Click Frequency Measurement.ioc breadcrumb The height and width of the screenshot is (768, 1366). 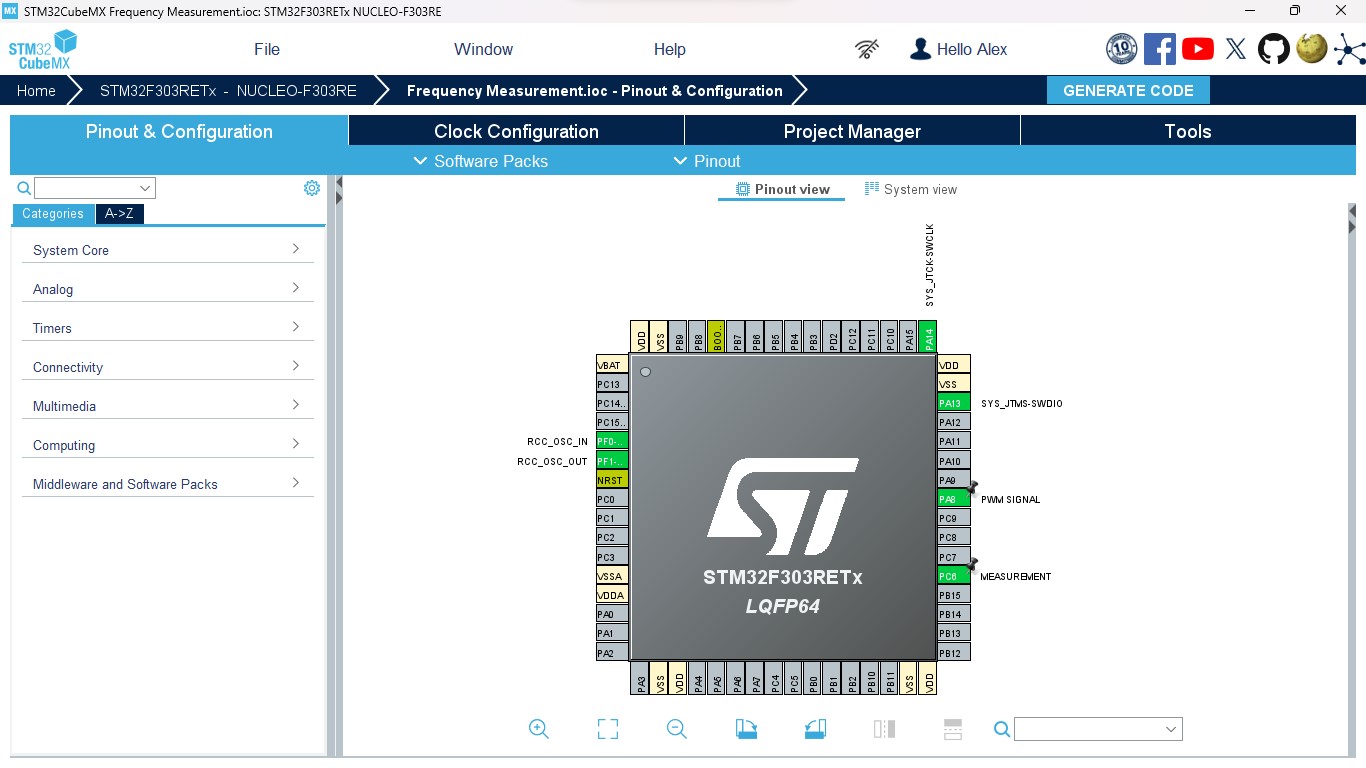[x=595, y=90]
